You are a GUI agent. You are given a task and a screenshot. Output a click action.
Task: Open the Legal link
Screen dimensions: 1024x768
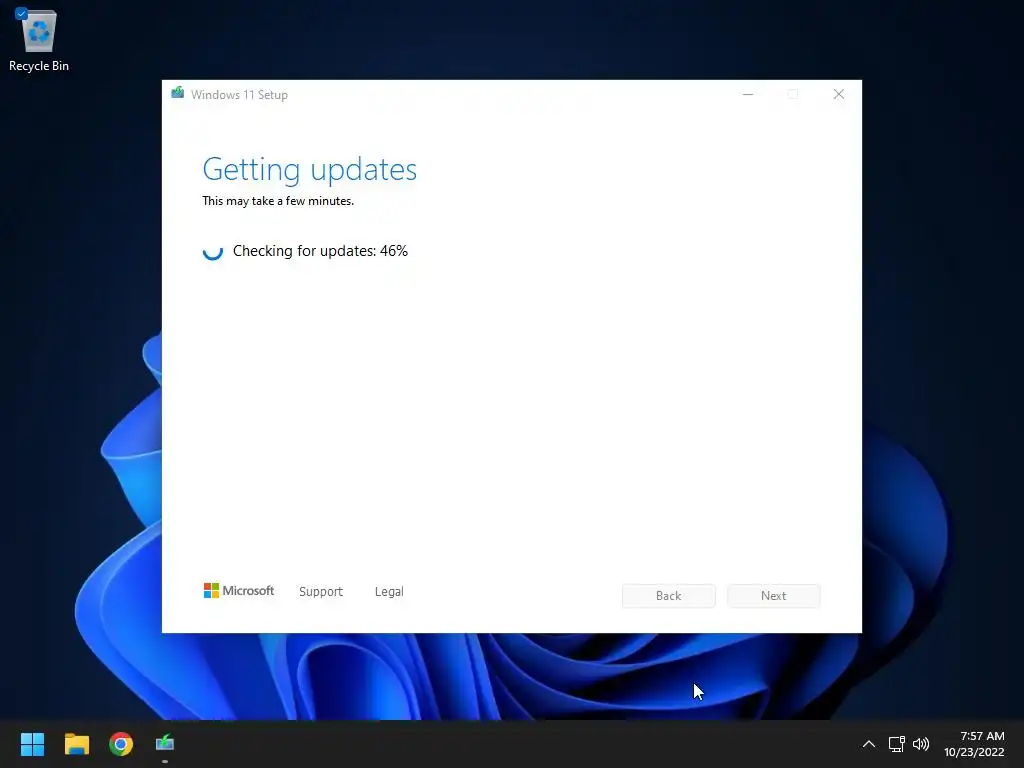389,592
